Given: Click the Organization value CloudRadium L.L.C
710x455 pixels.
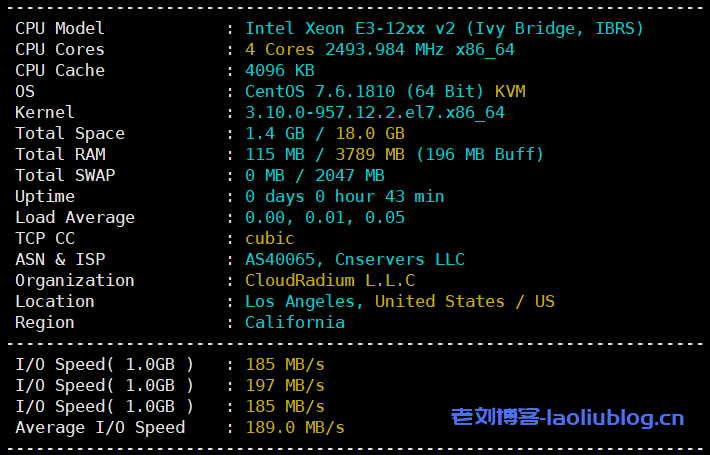Looking at the screenshot, I should pyautogui.click(x=330, y=281).
